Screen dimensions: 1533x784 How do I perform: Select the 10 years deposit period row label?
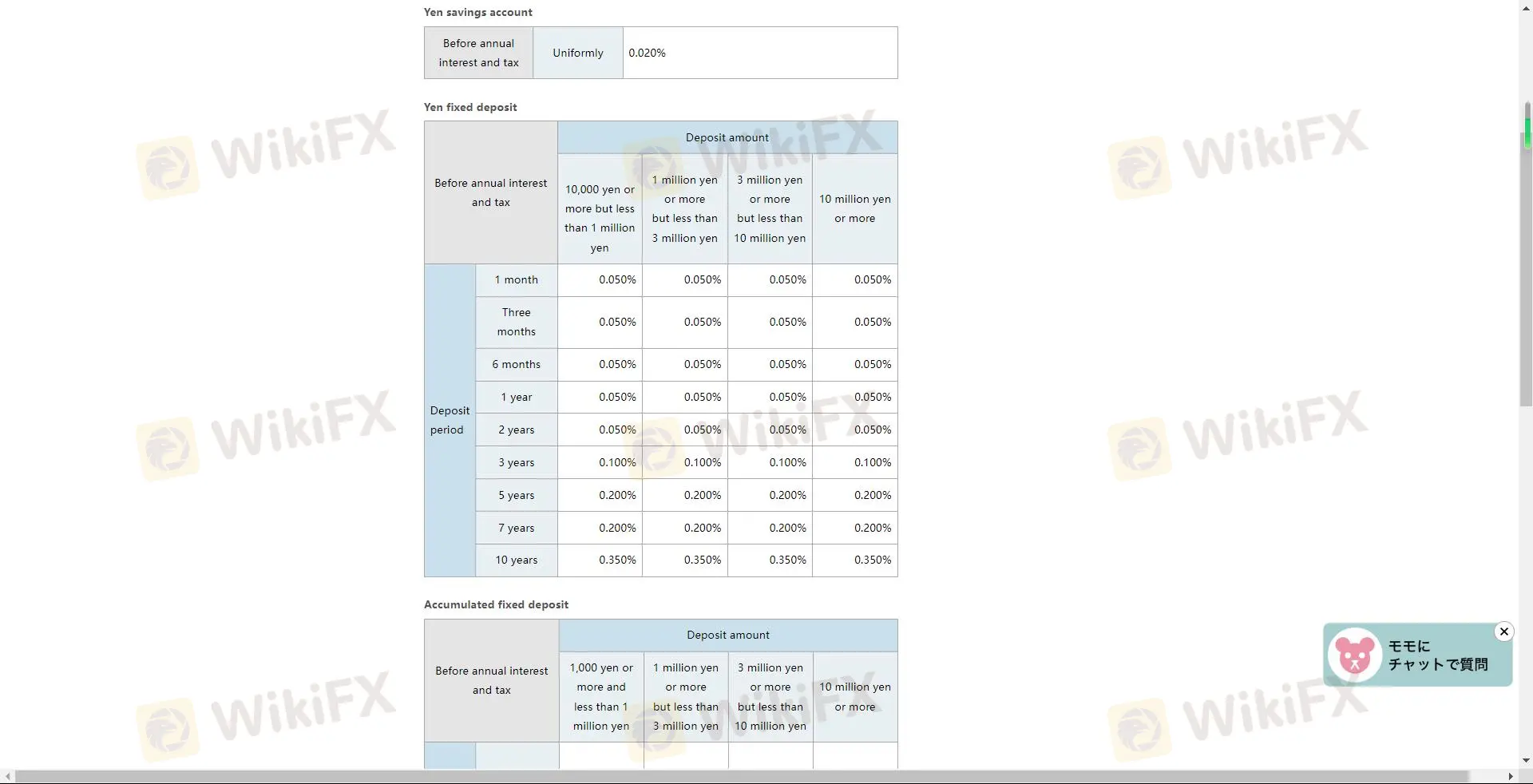[516, 560]
